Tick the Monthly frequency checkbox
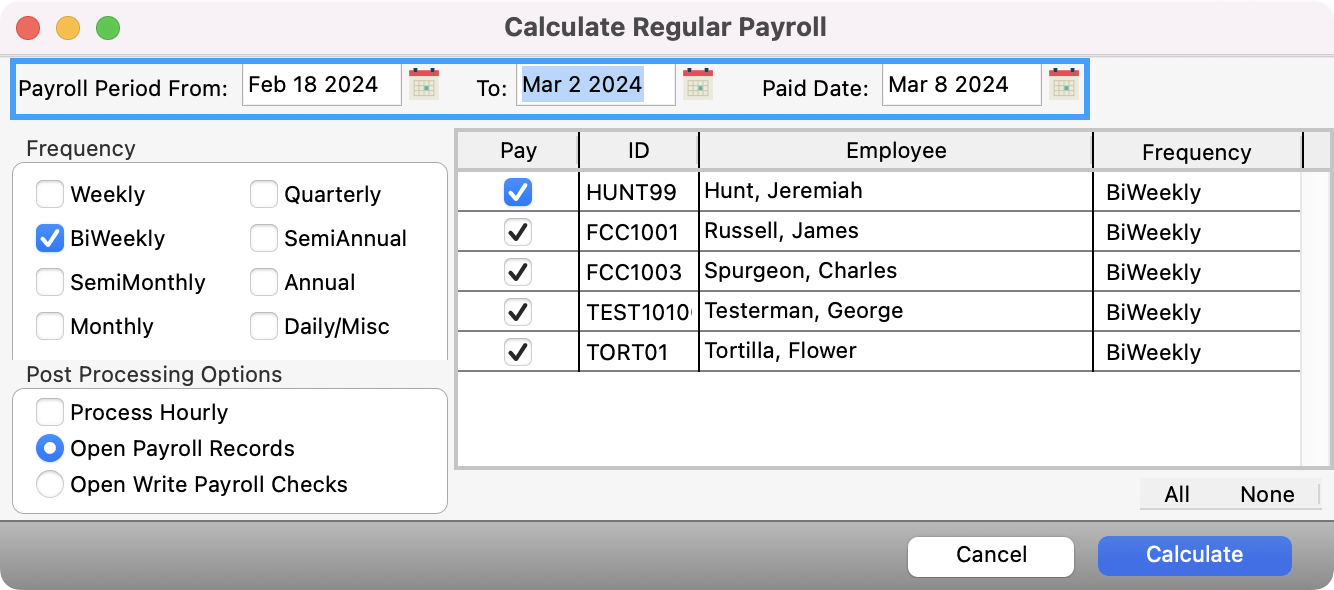This screenshot has height=590, width=1334. 50,326
